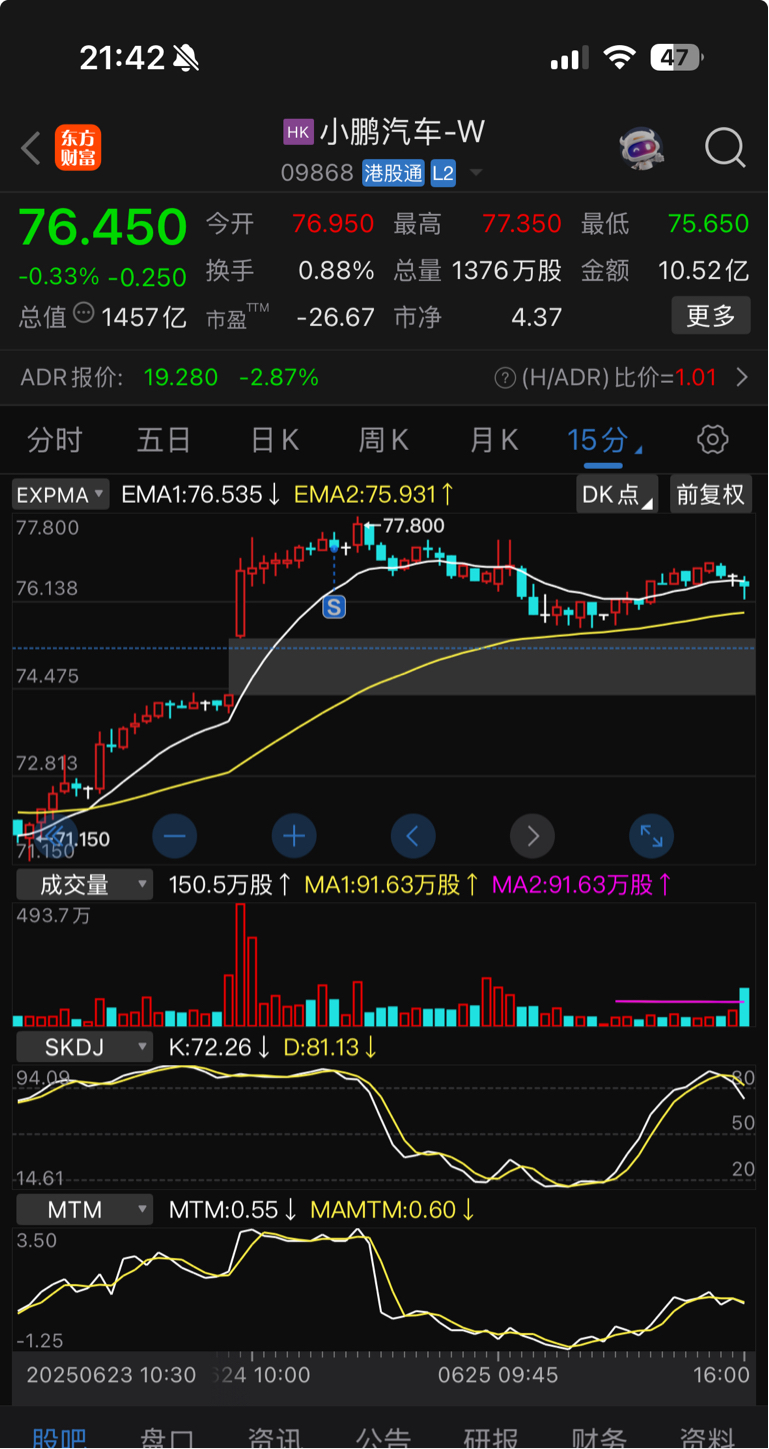Open the DK点 dropdown
This screenshot has height=1449, width=769.
point(617,494)
